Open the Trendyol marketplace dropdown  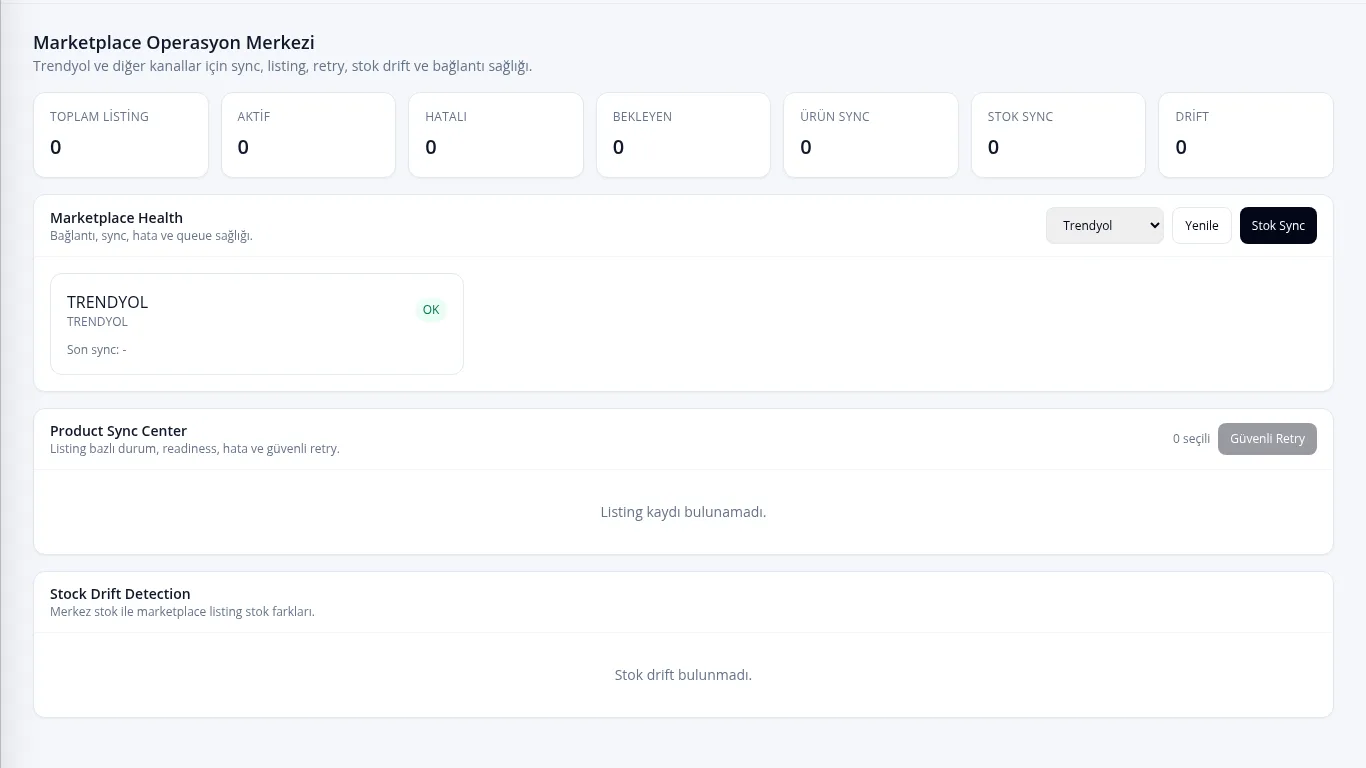coord(1105,225)
